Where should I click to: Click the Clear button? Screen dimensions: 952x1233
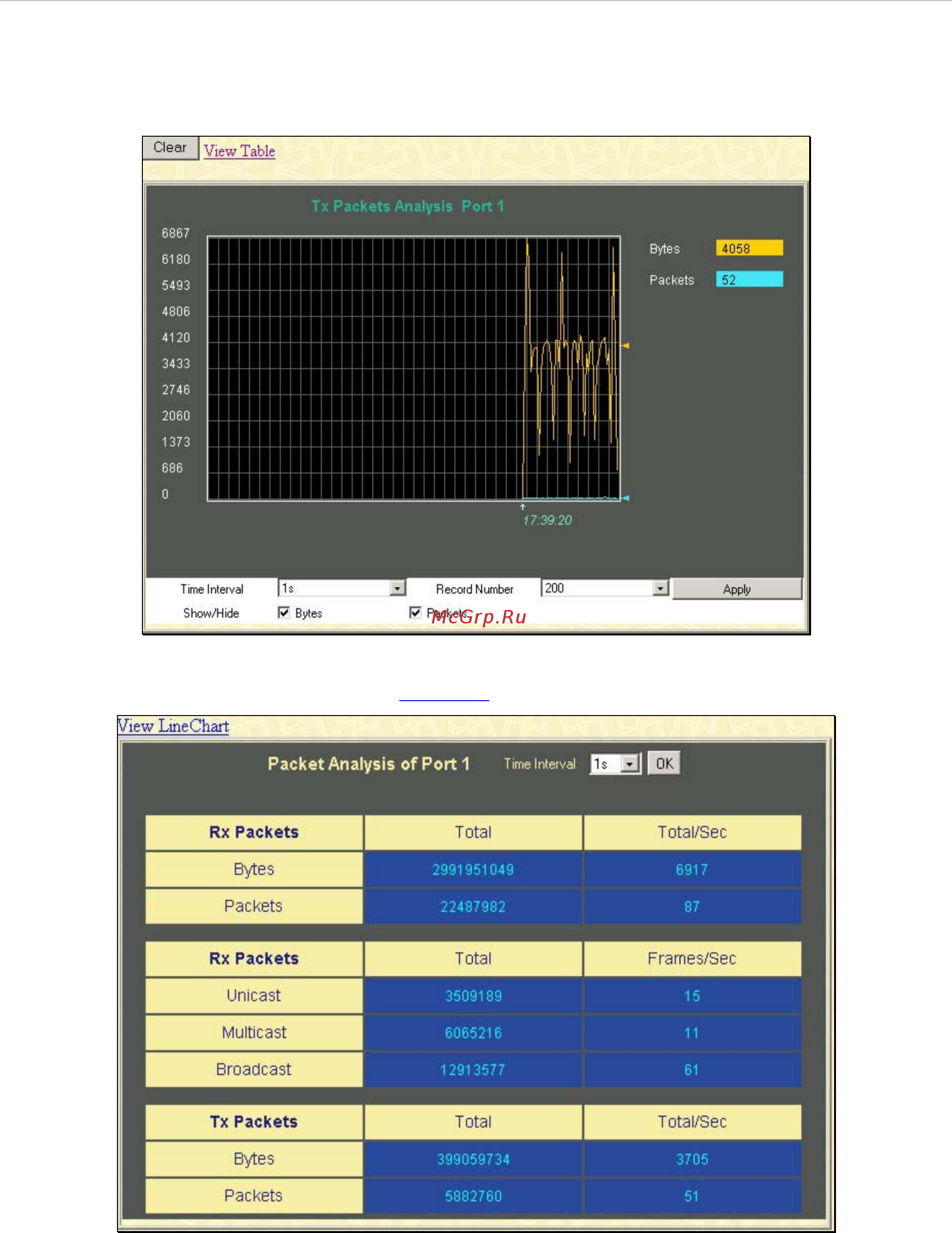pyautogui.click(x=171, y=148)
